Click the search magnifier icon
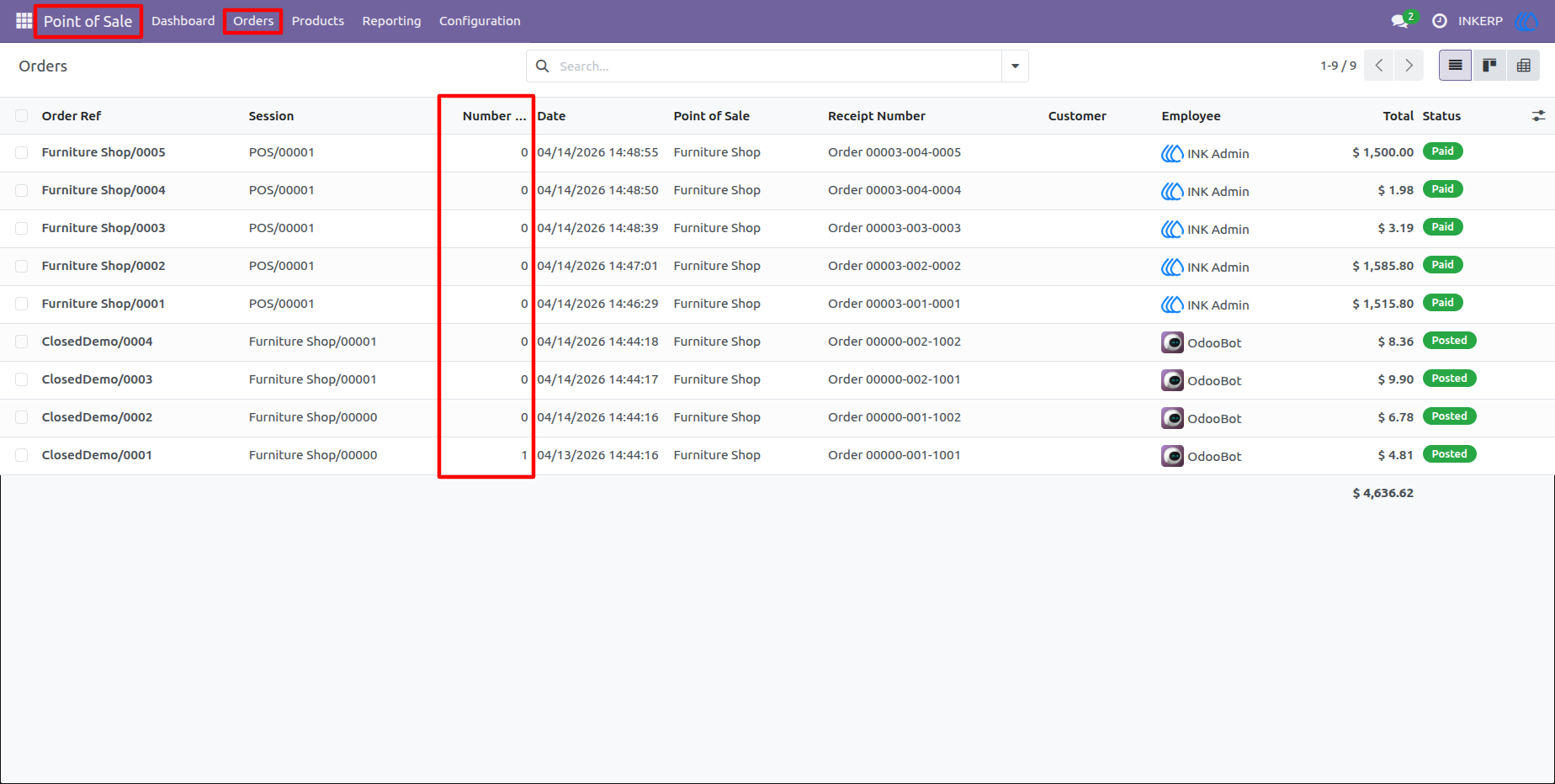Image resolution: width=1555 pixels, height=784 pixels. (x=543, y=66)
